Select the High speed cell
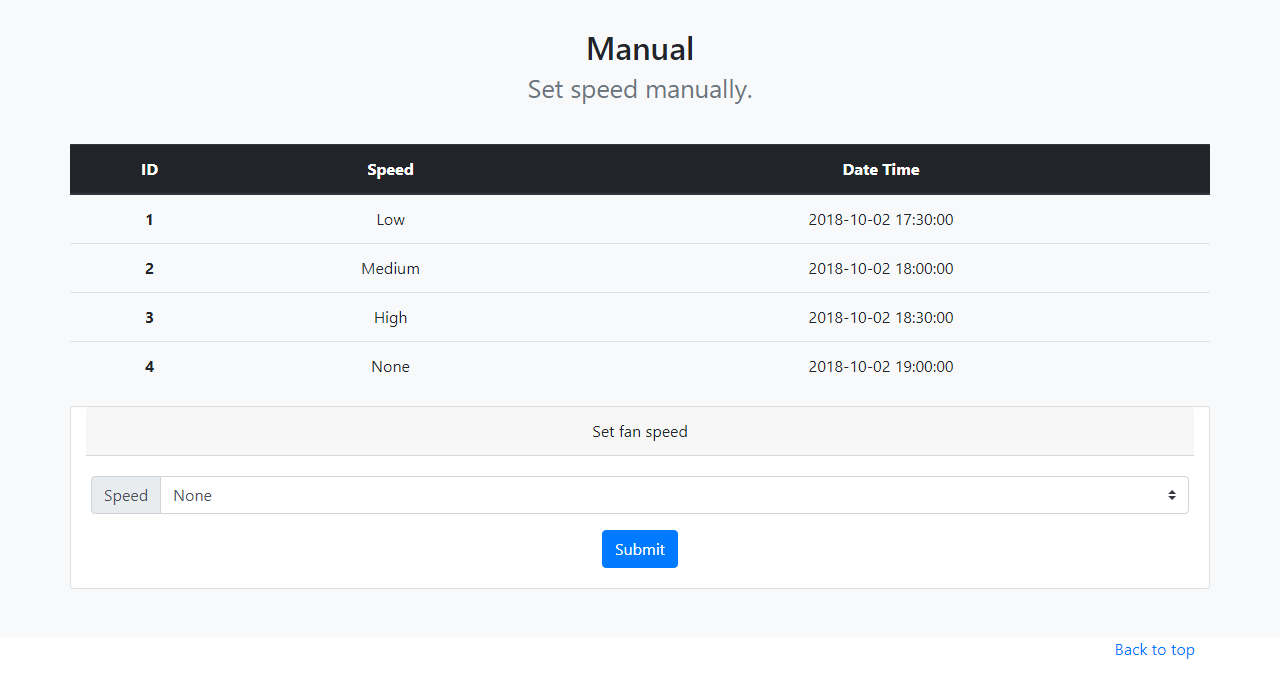This screenshot has width=1280, height=677. click(390, 317)
